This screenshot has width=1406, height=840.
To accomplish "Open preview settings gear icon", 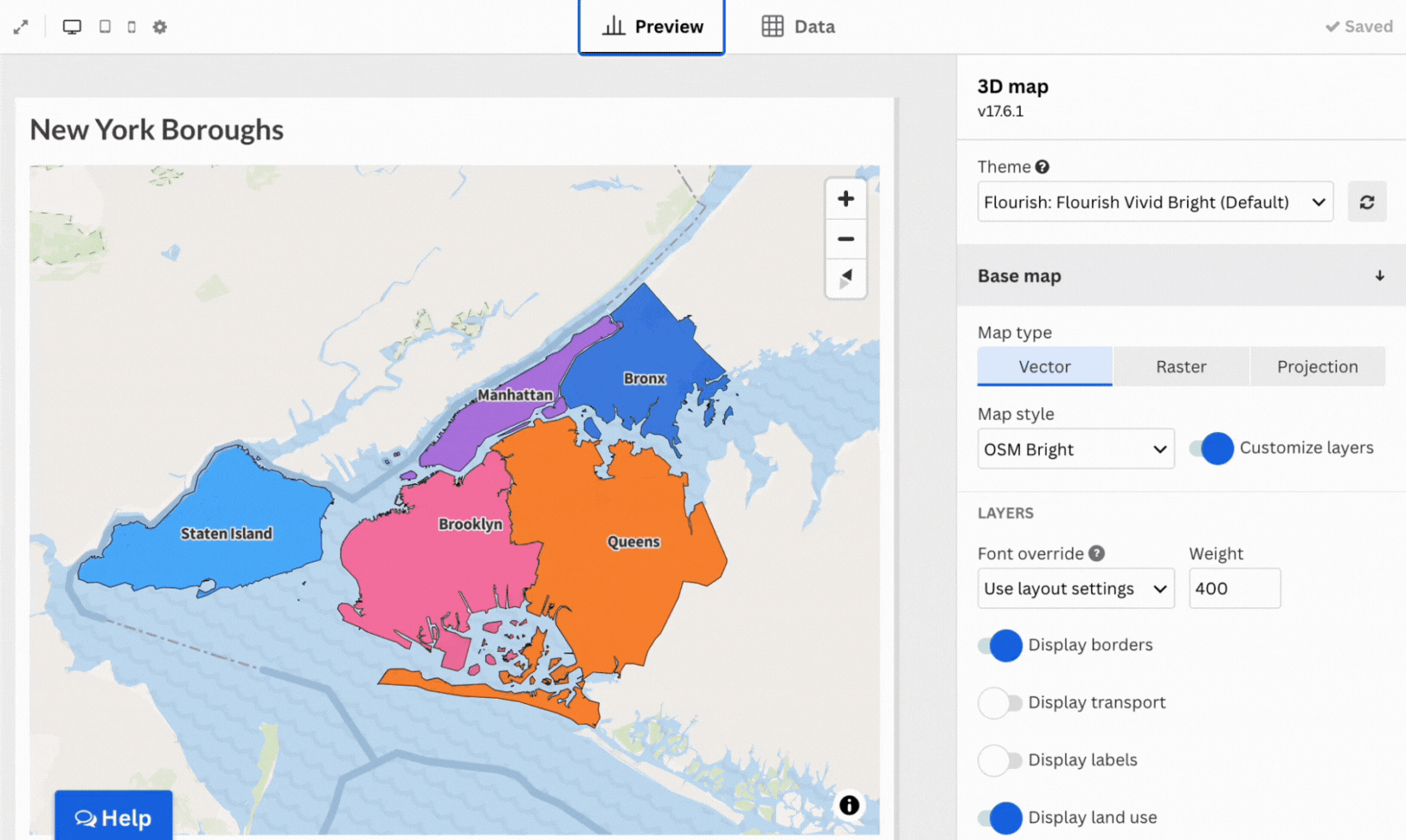I will 160,27.
